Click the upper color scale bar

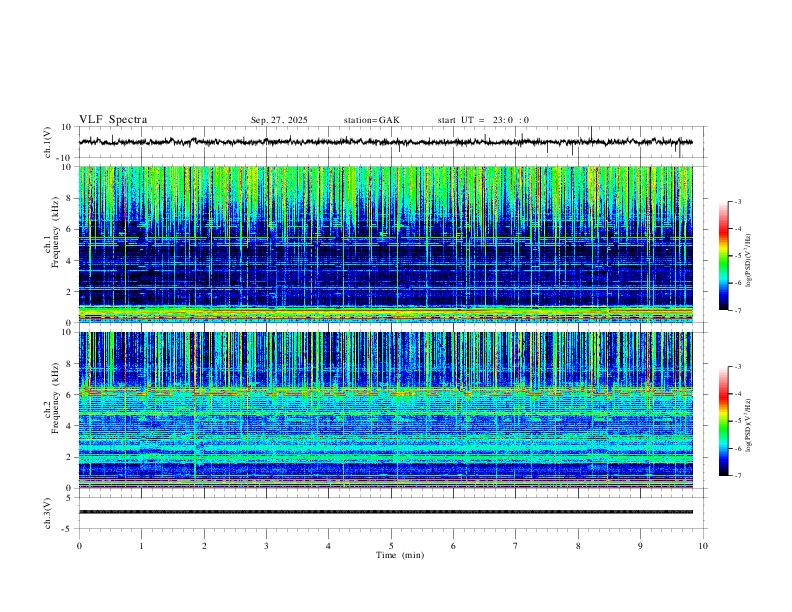pyautogui.click(x=724, y=256)
